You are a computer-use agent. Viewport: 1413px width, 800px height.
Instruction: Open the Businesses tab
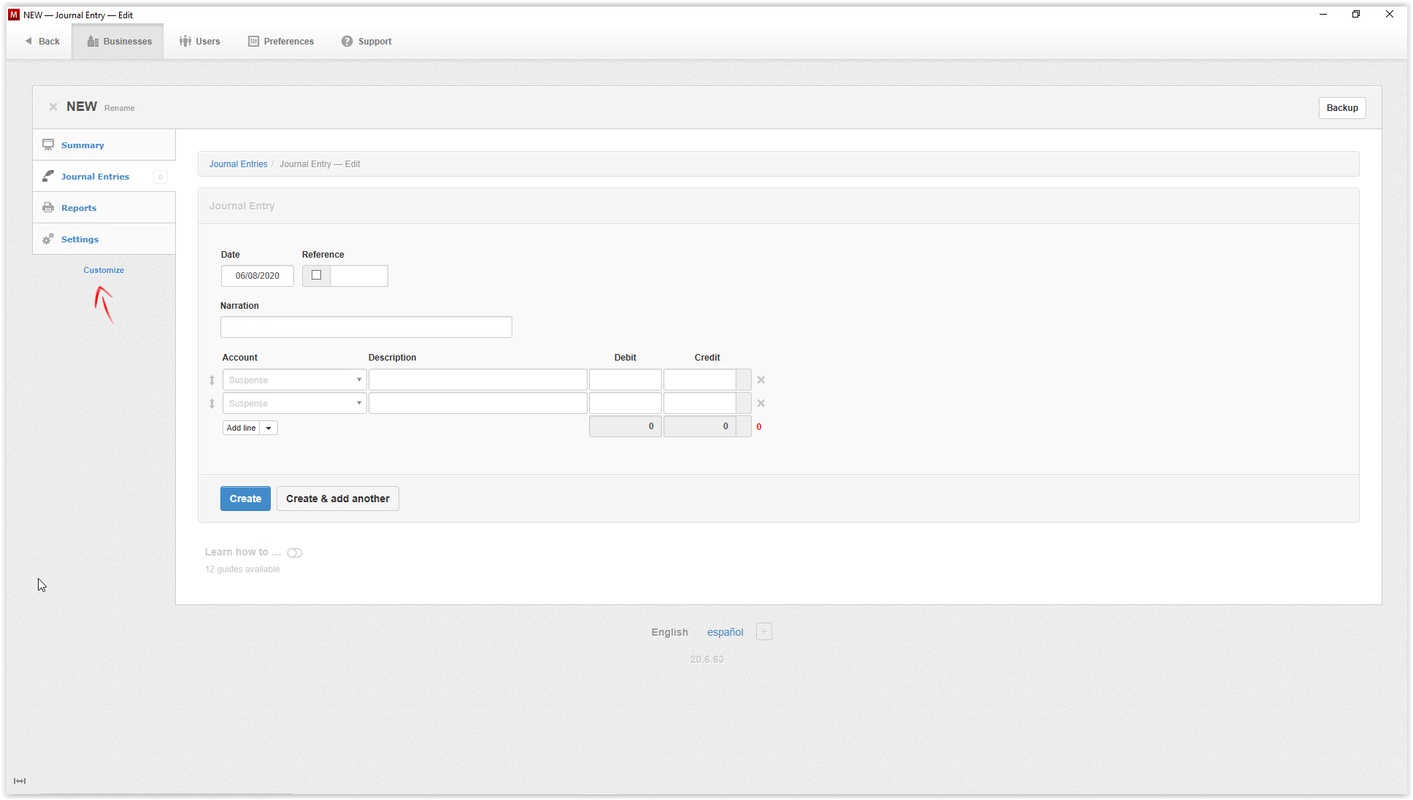(x=118, y=41)
